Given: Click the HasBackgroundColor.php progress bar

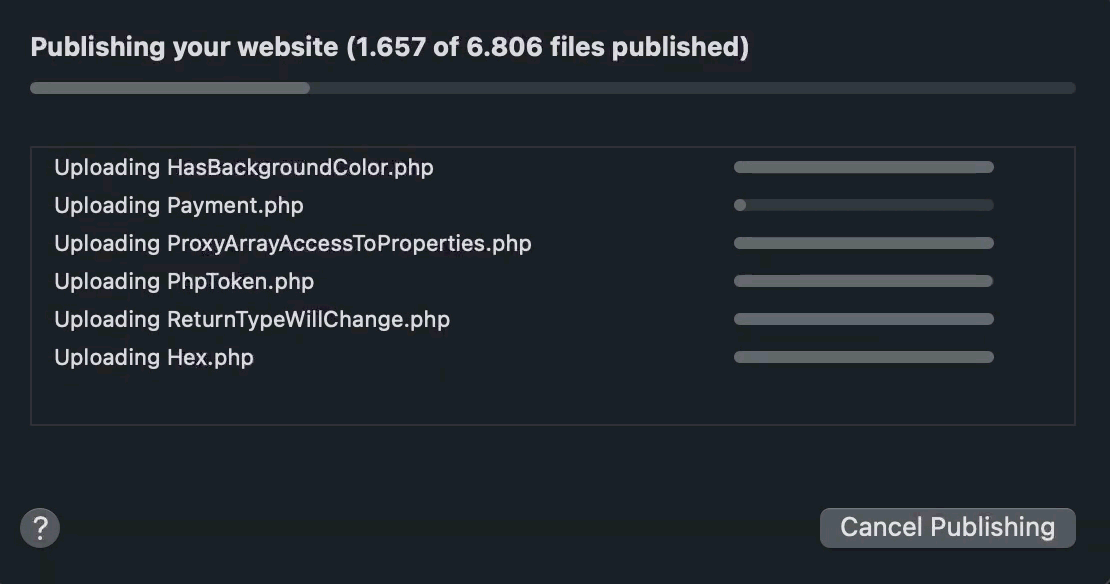Looking at the screenshot, I should [x=864, y=167].
